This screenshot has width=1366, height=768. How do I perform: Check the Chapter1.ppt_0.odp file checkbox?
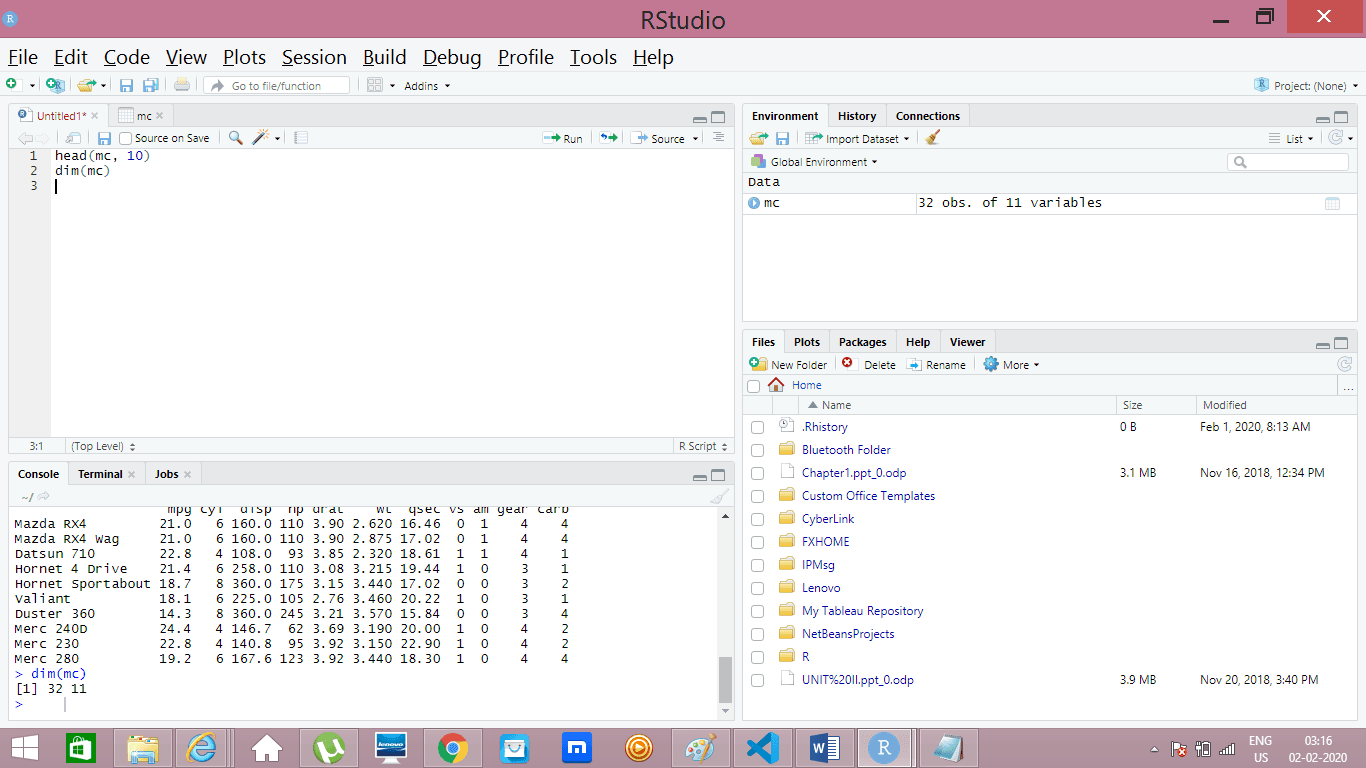pos(757,473)
